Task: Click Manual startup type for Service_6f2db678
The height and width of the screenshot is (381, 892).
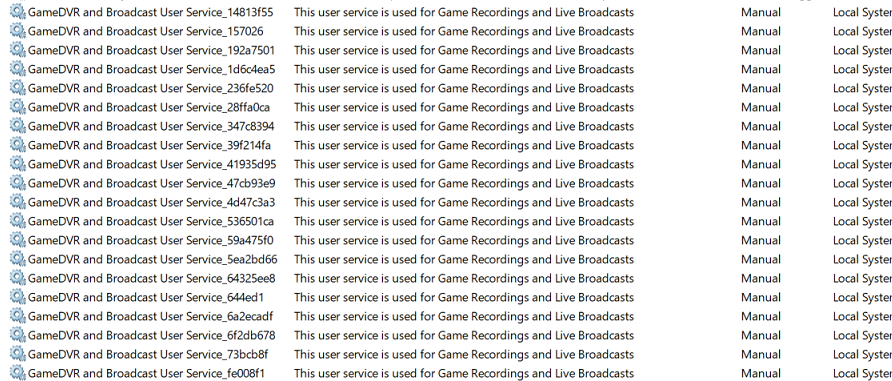Action: click(x=761, y=335)
